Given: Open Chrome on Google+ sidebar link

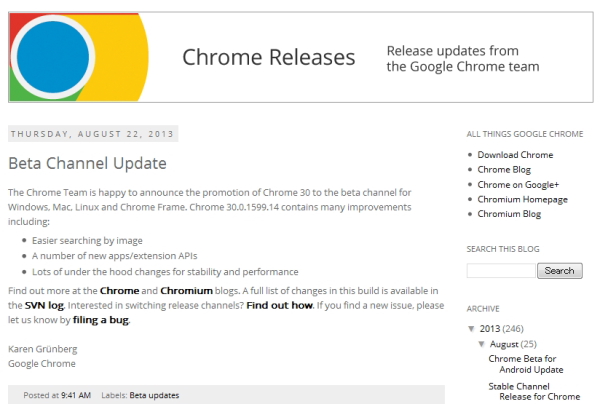Looking at the screenshot, I should 518,184.
